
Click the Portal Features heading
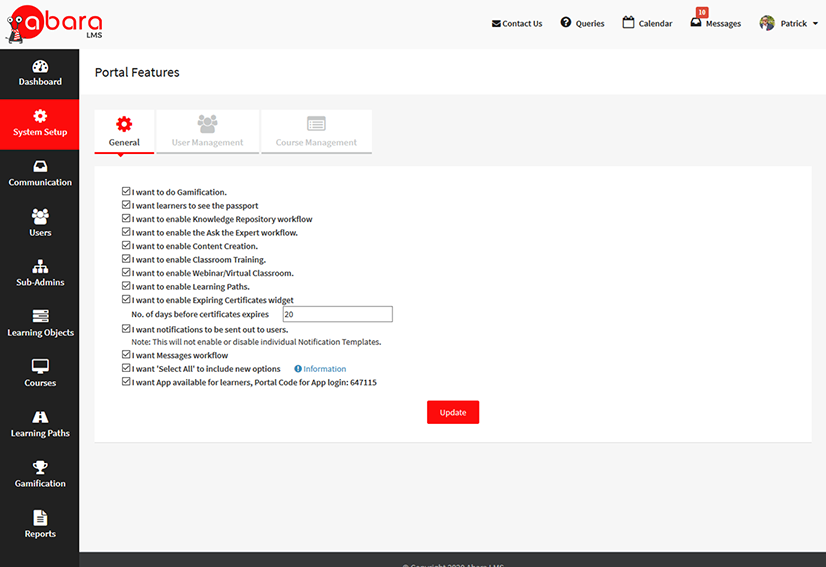(x=137, y=72)
